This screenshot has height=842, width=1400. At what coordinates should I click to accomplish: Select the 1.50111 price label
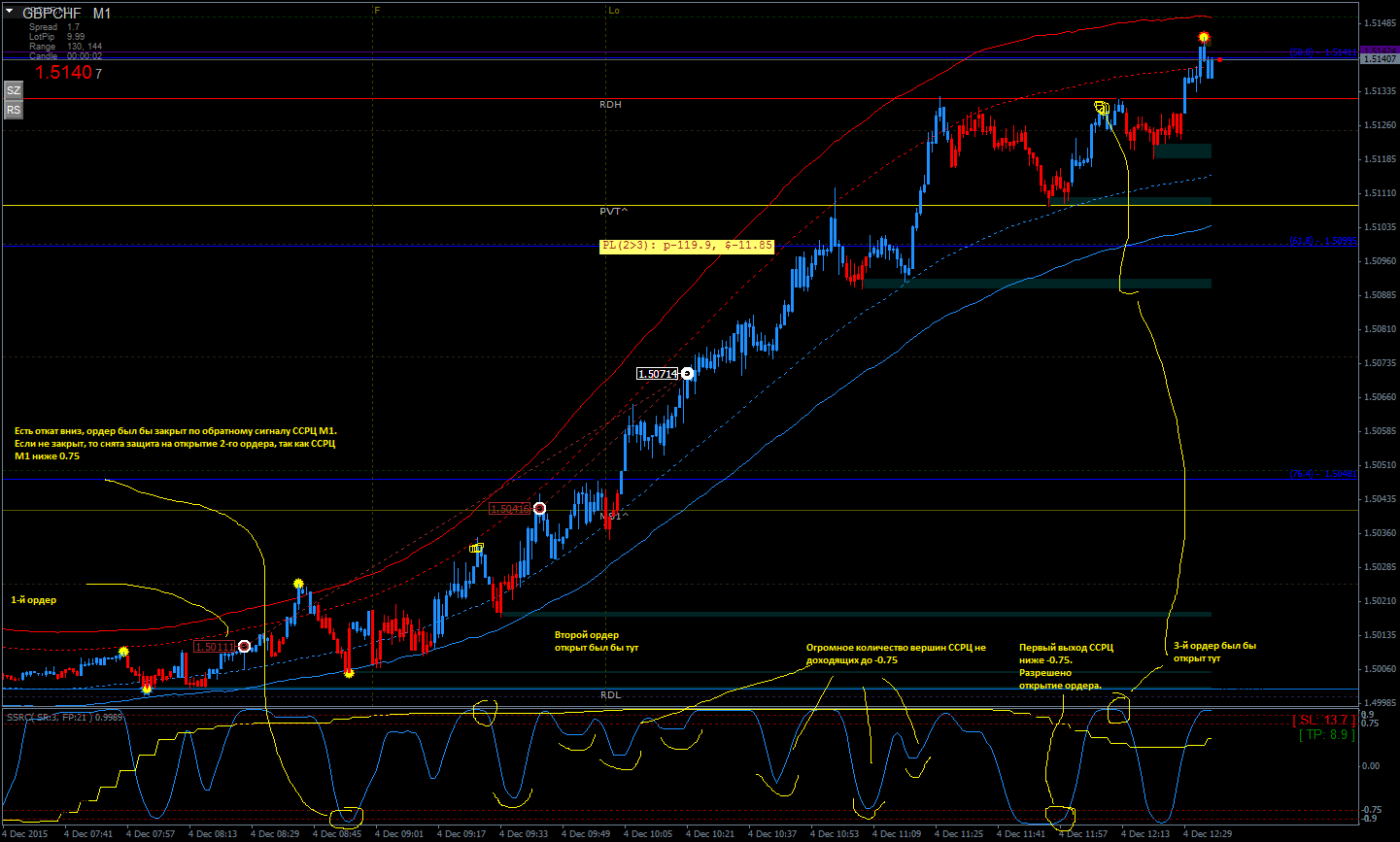click(214, 647)
